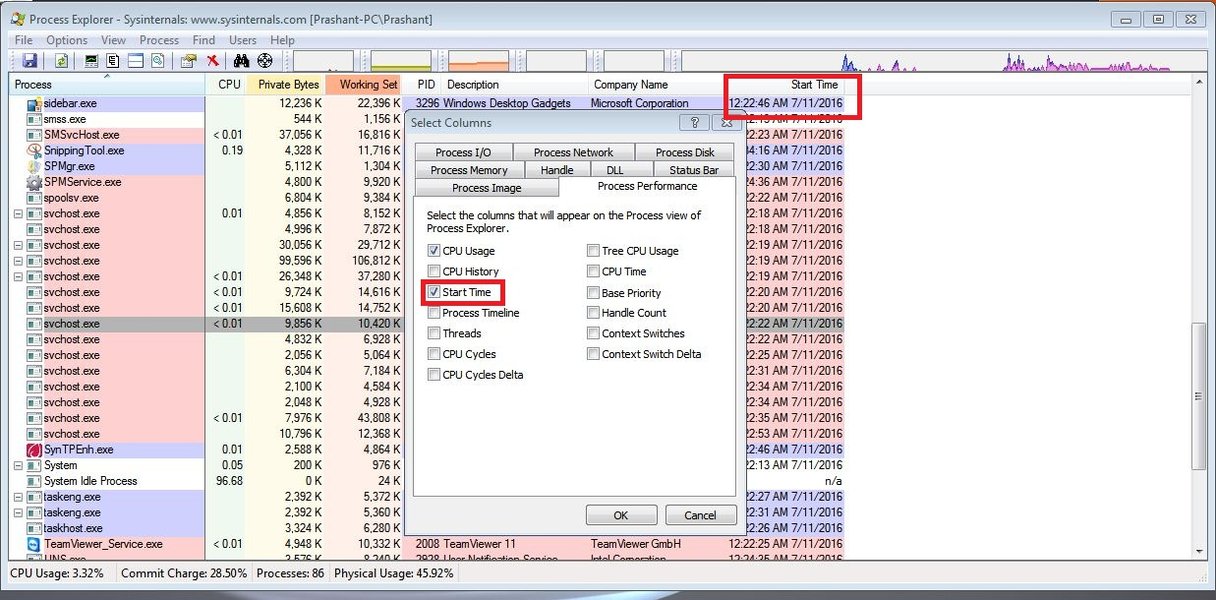Click the DLL/Handle view toolbar icon
Screen dimensions: 1216x600
[x=157, y=61]
